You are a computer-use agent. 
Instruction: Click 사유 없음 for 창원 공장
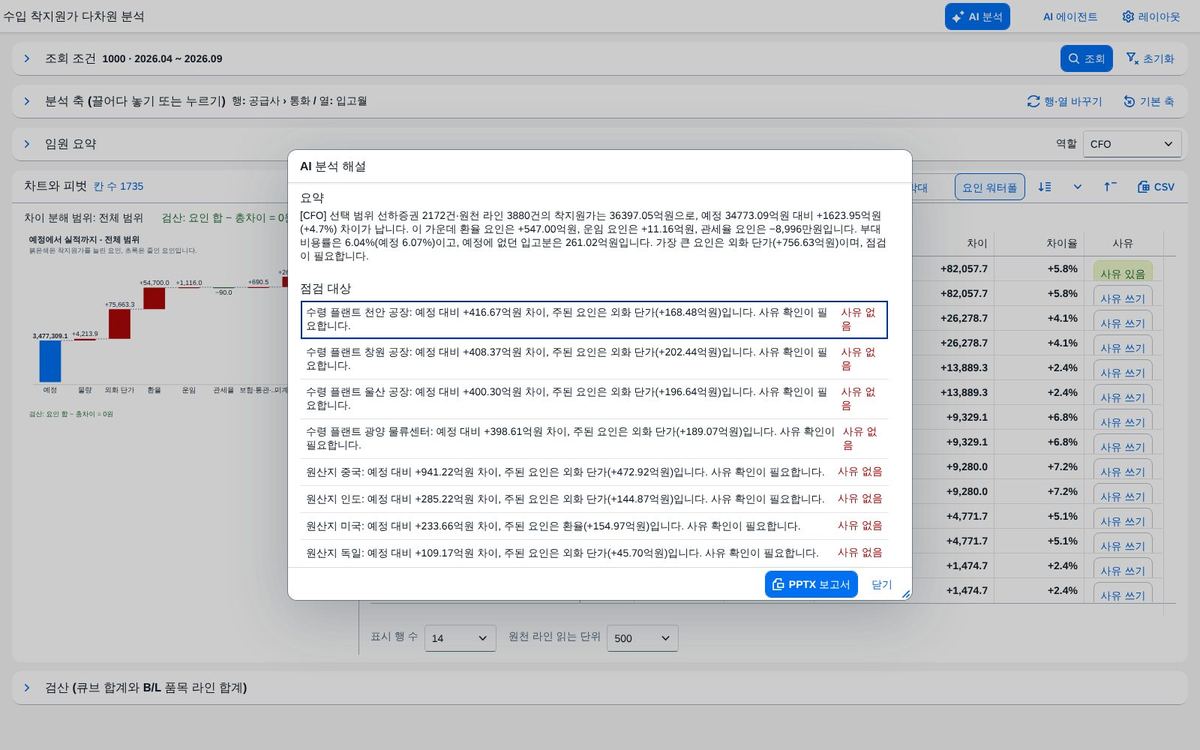pyautogui.click(x=859, y=359)
